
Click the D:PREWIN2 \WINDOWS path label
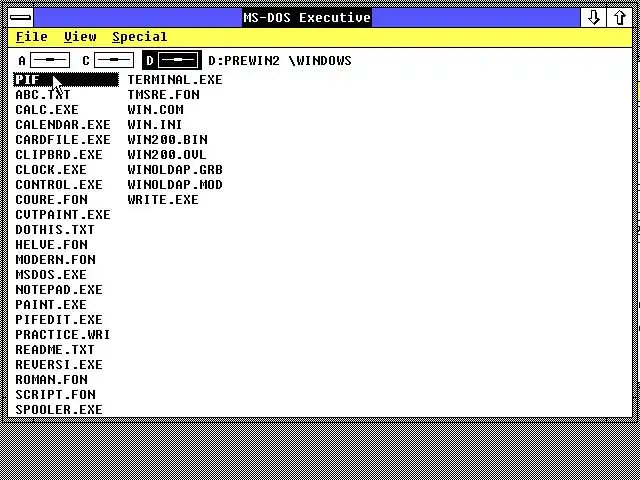click(280, 61)
